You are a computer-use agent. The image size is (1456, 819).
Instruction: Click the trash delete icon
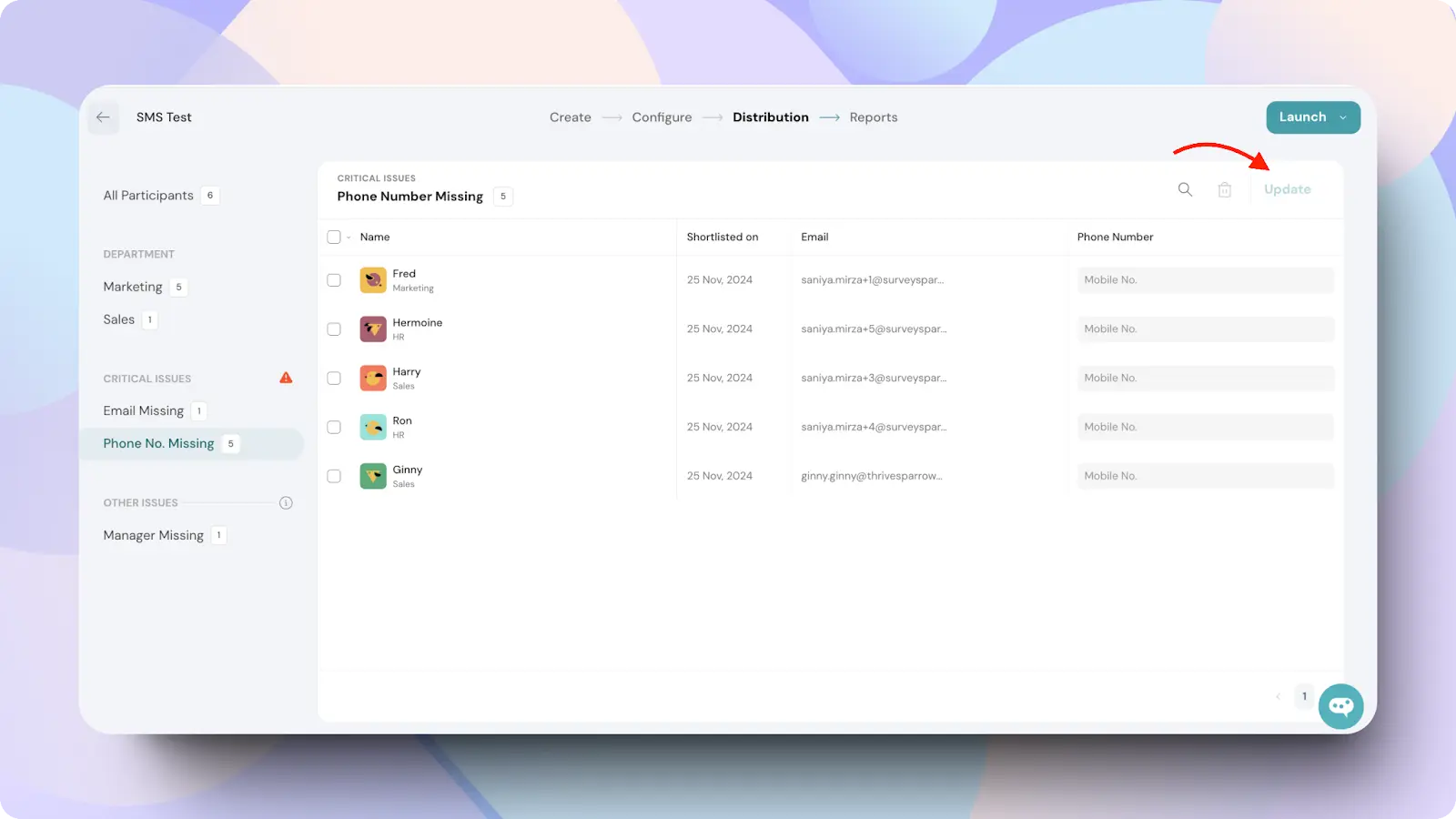coord(1225,189)
